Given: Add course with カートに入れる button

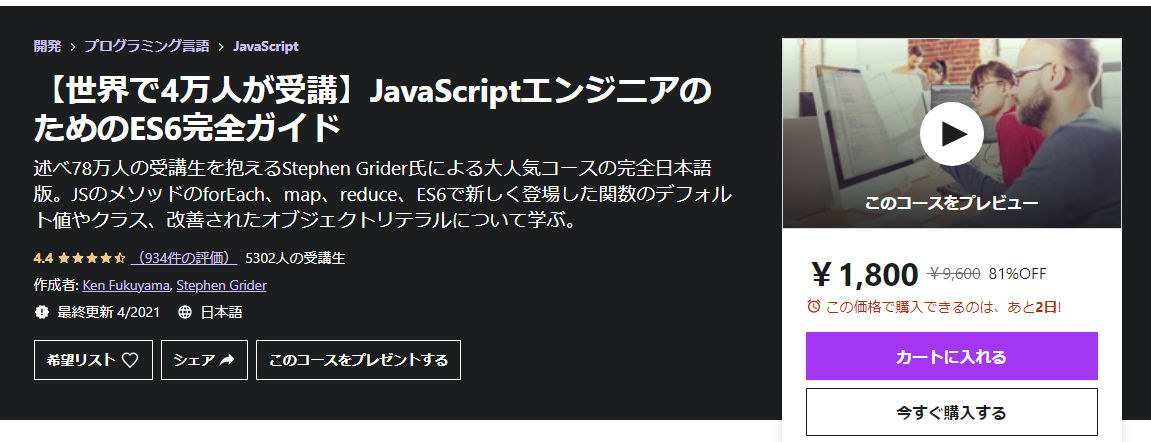Looking at the screenshot, I should [x=951, y=356].
